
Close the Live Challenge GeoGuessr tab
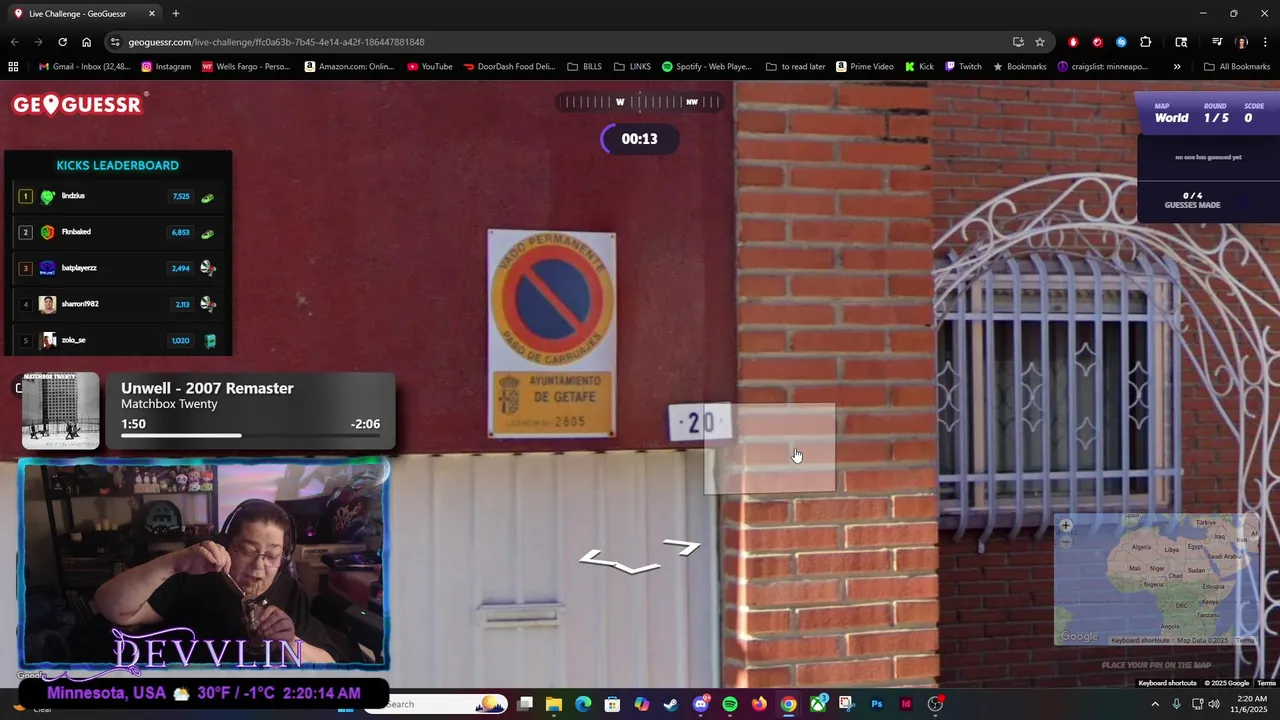coord(152,14)
